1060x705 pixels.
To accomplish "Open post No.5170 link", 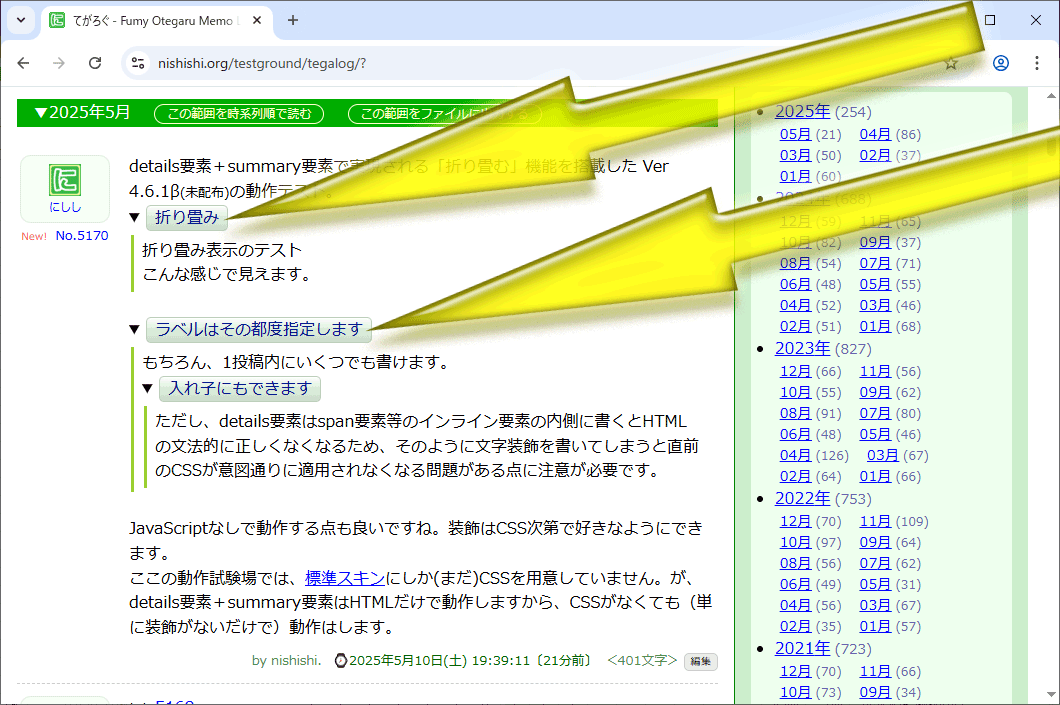I will (x=82, y=236).
